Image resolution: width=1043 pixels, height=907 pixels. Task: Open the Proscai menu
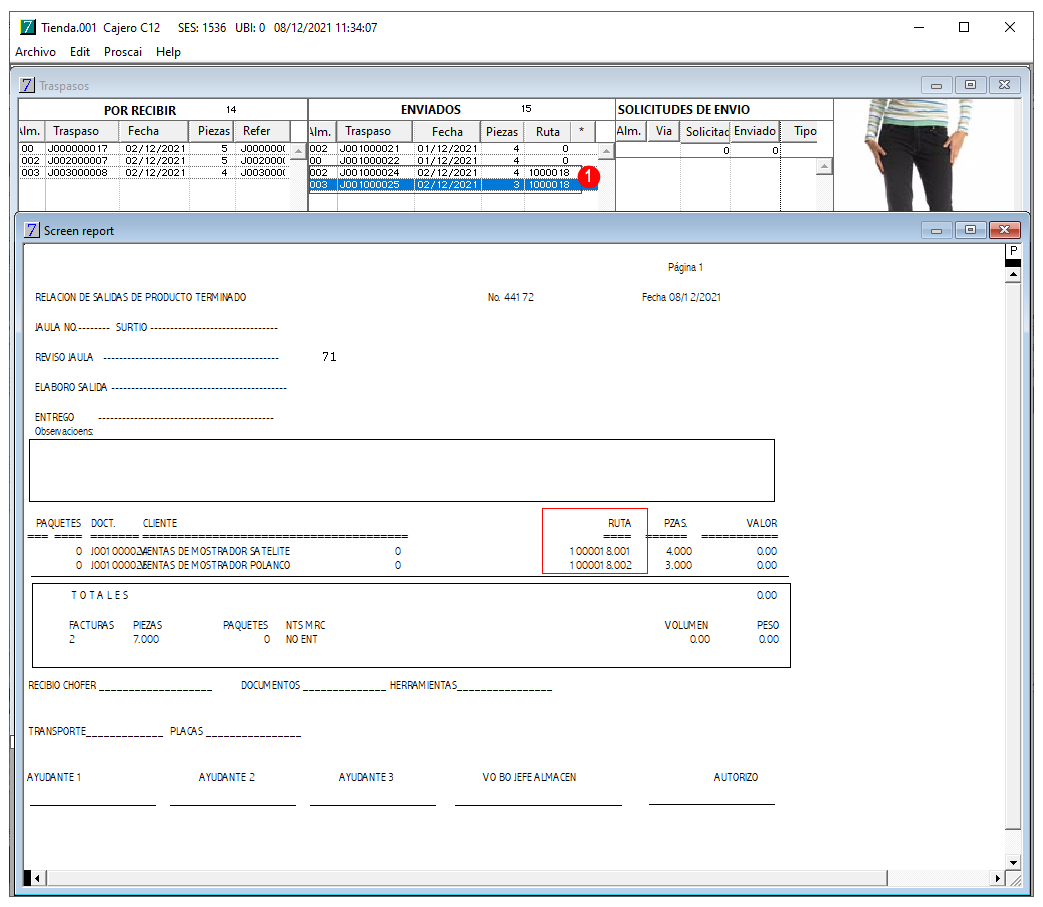click(122, 52)
